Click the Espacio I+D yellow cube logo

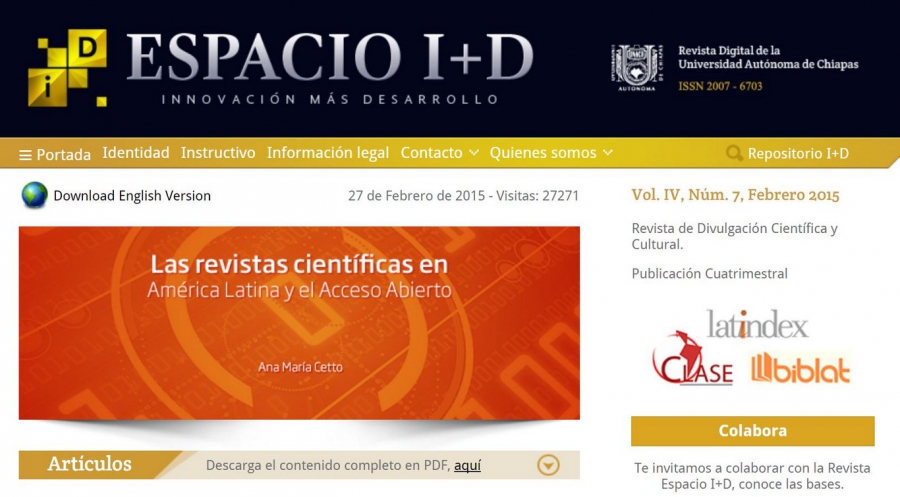[68, 68]
